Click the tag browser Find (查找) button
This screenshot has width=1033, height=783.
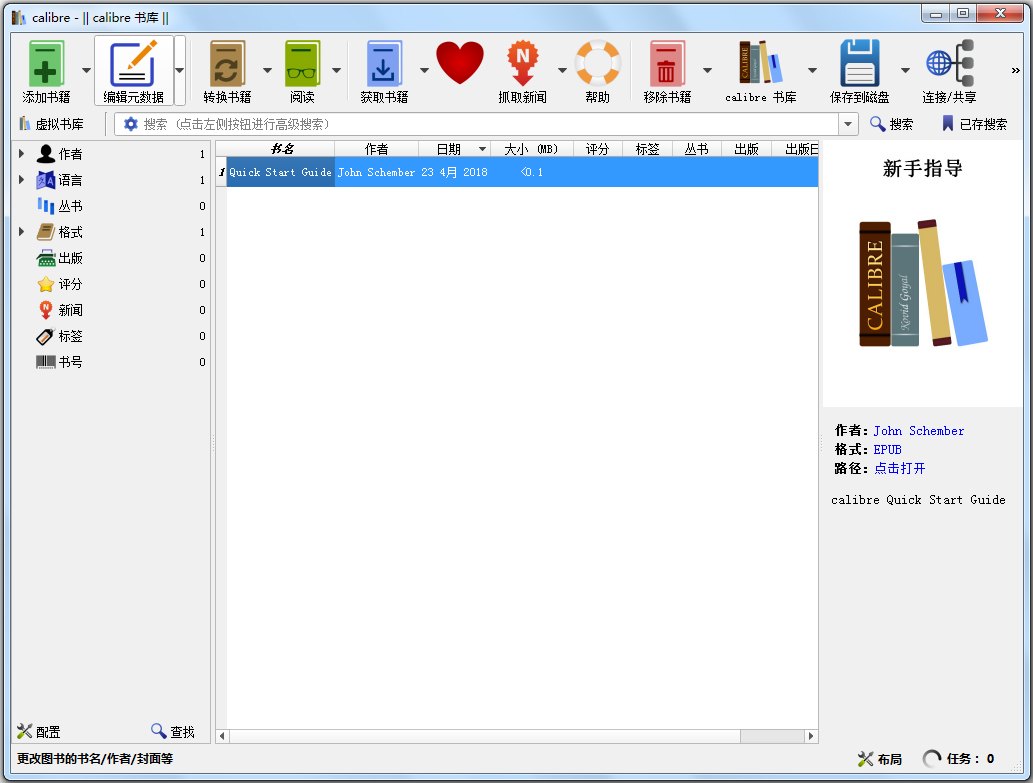pyautogui.click(x=173, y=732)
